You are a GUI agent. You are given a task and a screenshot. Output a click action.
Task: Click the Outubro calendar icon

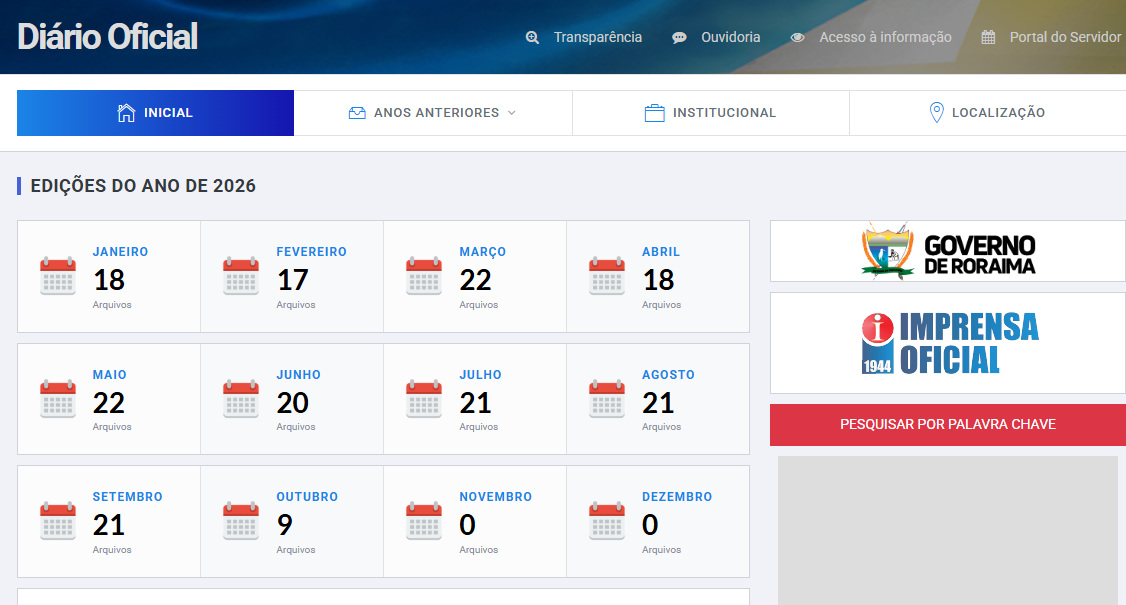(x=241, y=521)
